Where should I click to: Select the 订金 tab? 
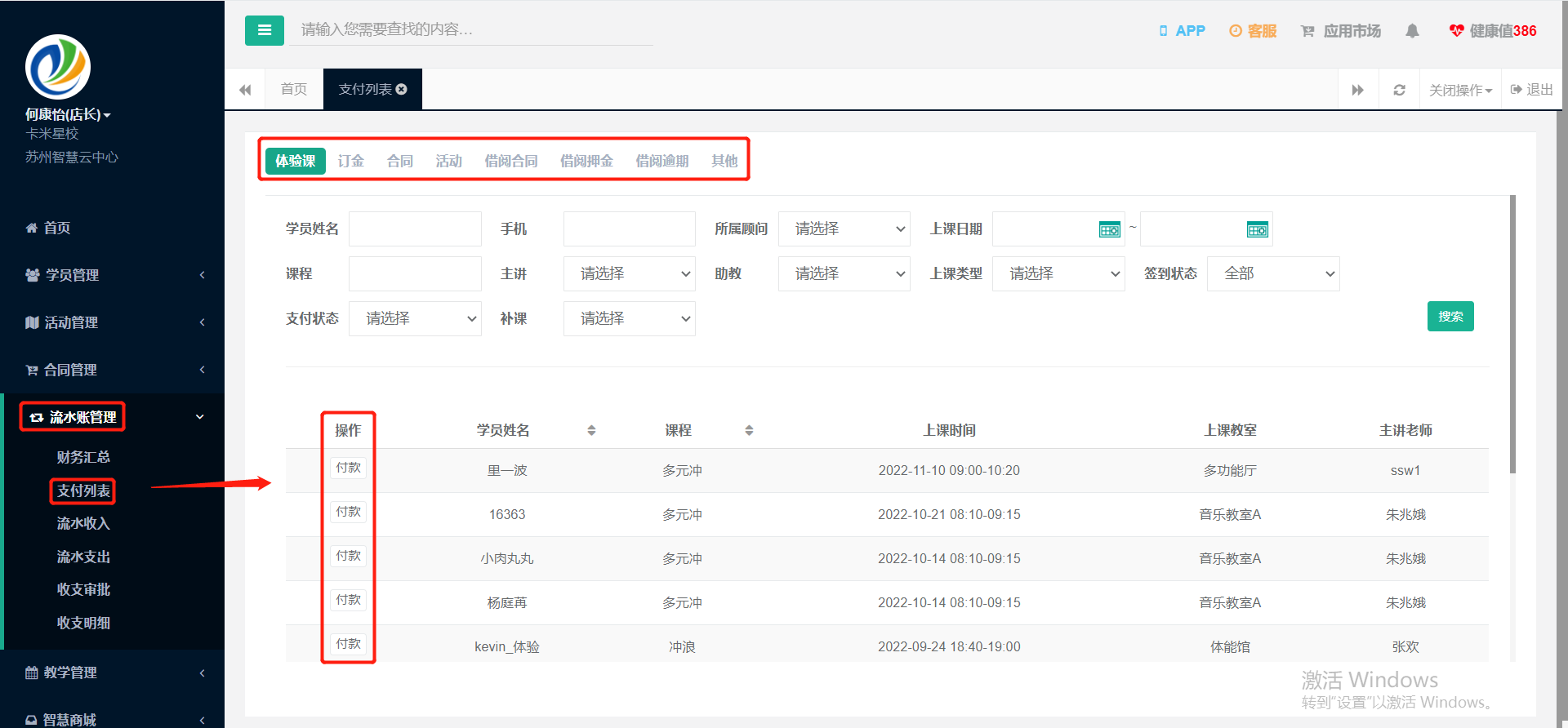click(351, 161)
